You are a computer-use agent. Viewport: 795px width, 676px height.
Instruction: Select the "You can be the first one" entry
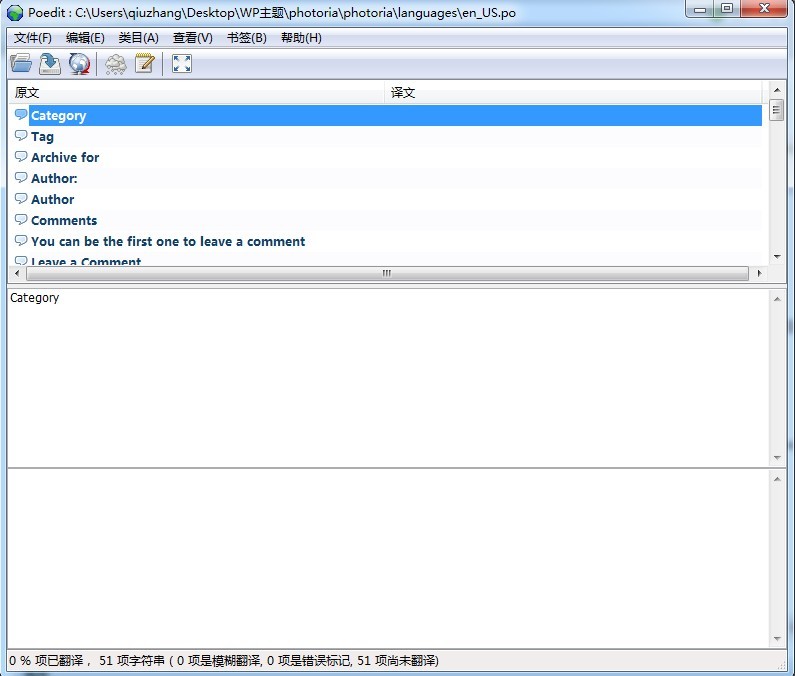168,241
